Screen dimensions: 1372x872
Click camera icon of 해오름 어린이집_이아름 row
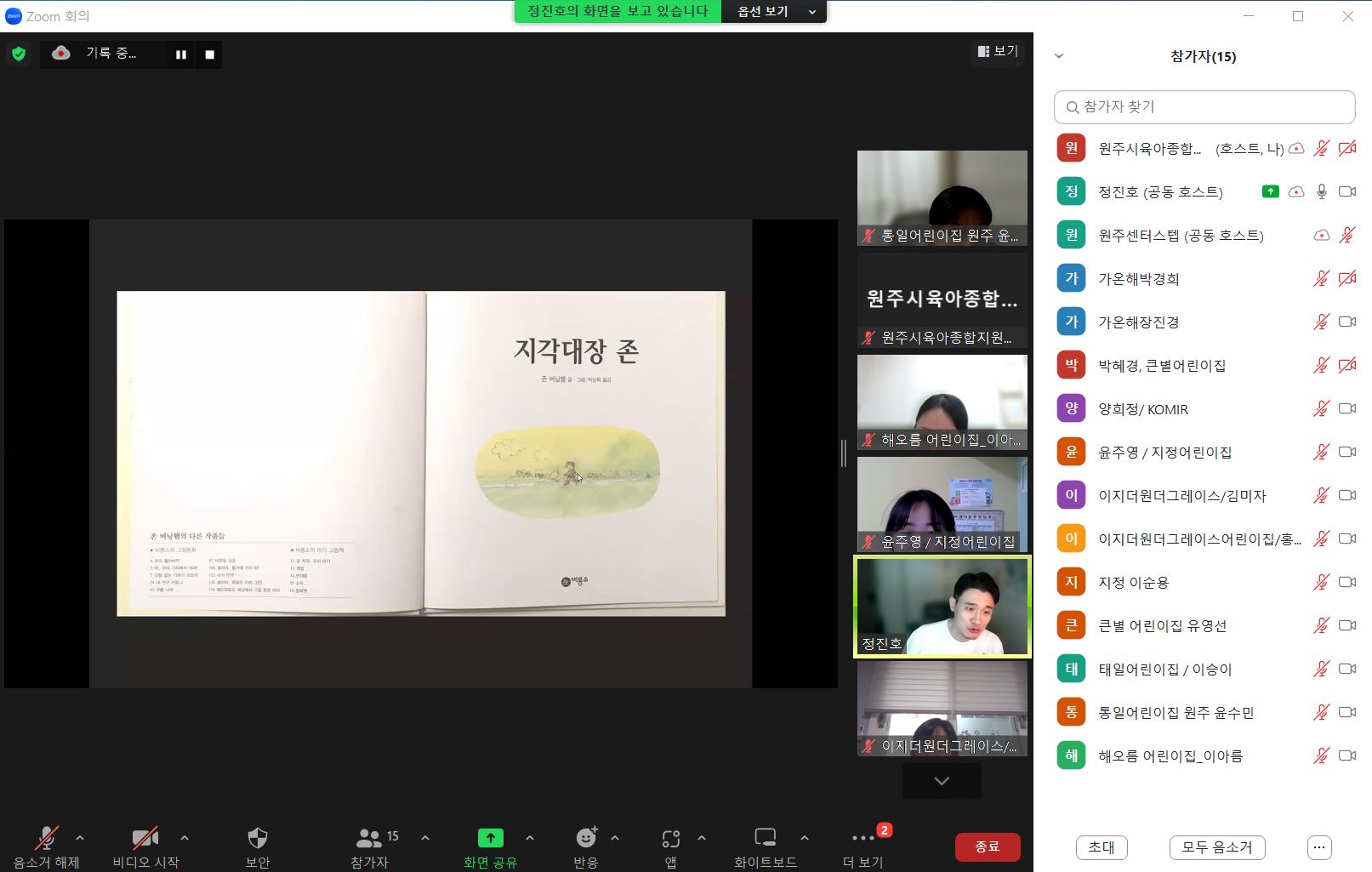coord(1347,756)
